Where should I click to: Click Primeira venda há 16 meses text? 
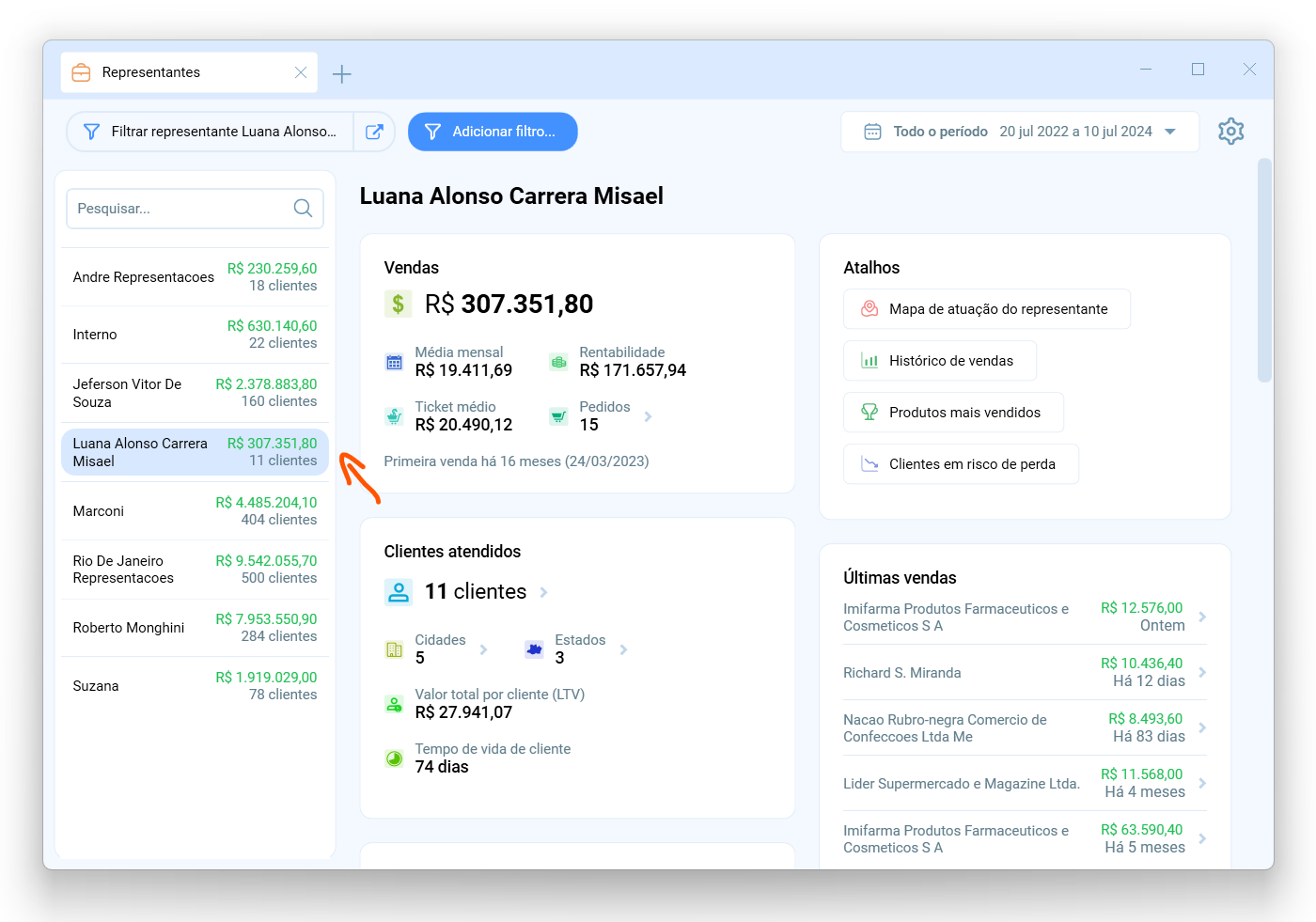pyautogui.click(x=516, y=461)
